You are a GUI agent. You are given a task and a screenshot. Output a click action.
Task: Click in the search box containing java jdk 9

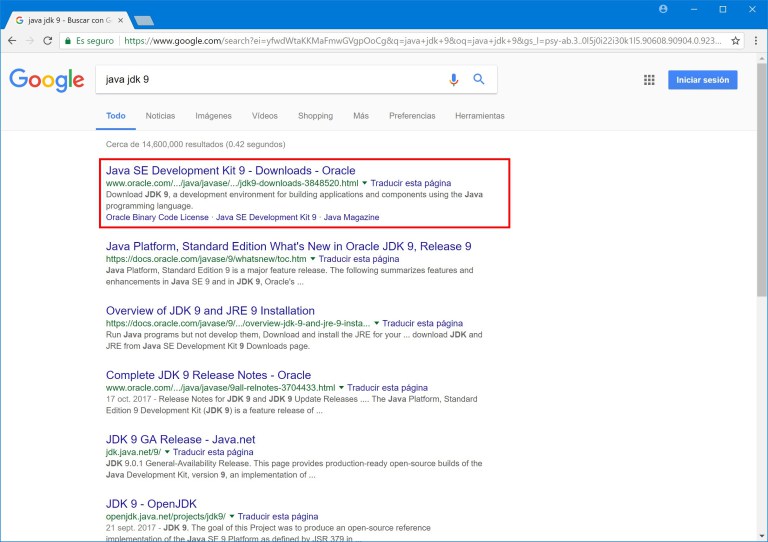coord(270,80)
